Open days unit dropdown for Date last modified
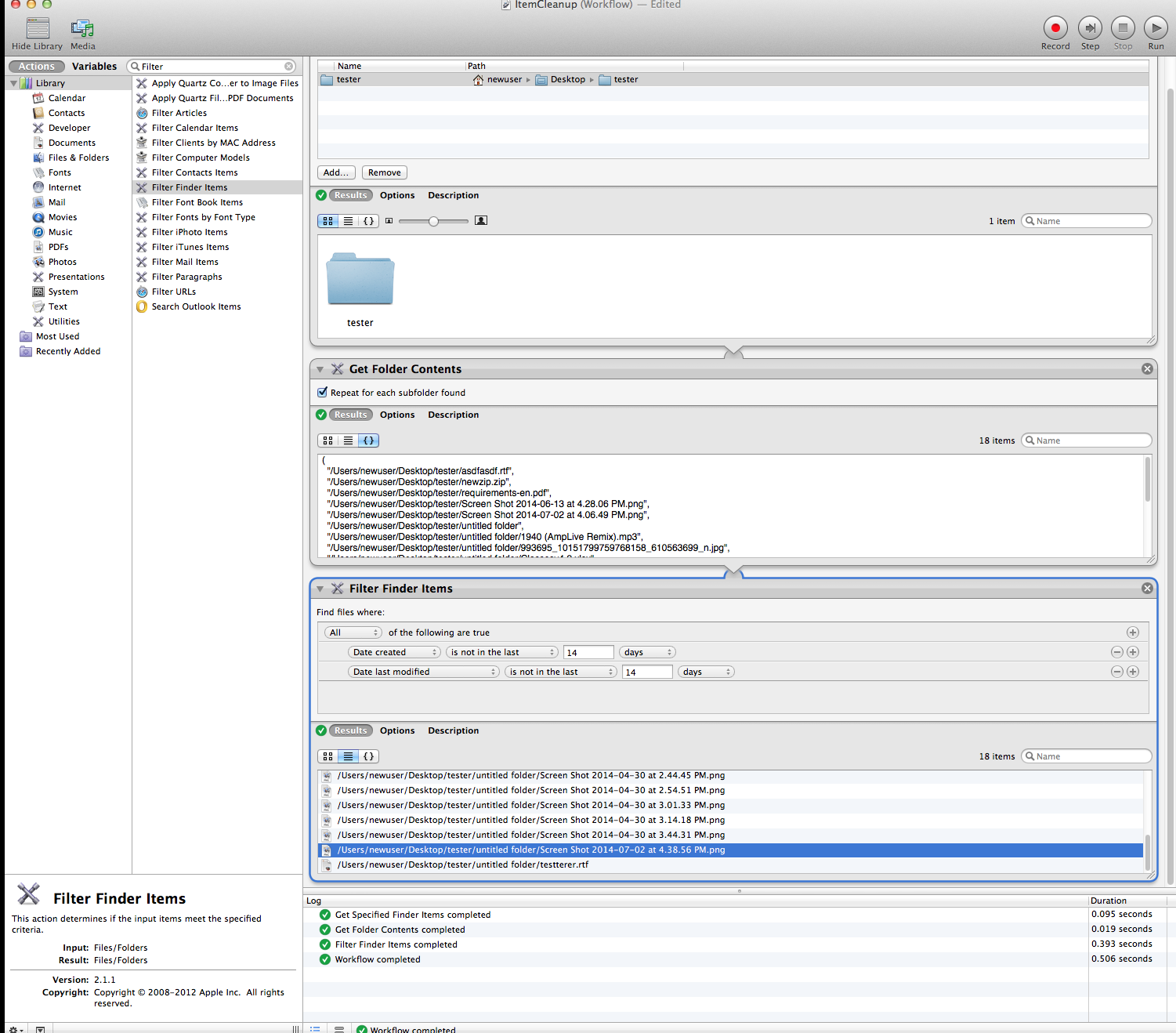This screenshot has height=1033, width=1176. 706,672
